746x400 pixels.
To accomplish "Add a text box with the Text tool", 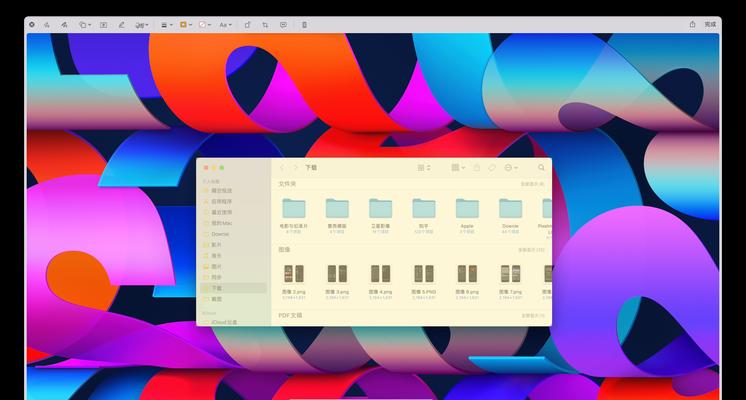I will [103, 25].
